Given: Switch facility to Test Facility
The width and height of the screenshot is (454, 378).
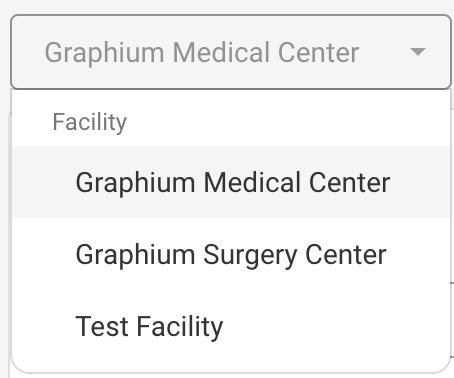Looking at the screenshot, I should (x=231, y=326).
